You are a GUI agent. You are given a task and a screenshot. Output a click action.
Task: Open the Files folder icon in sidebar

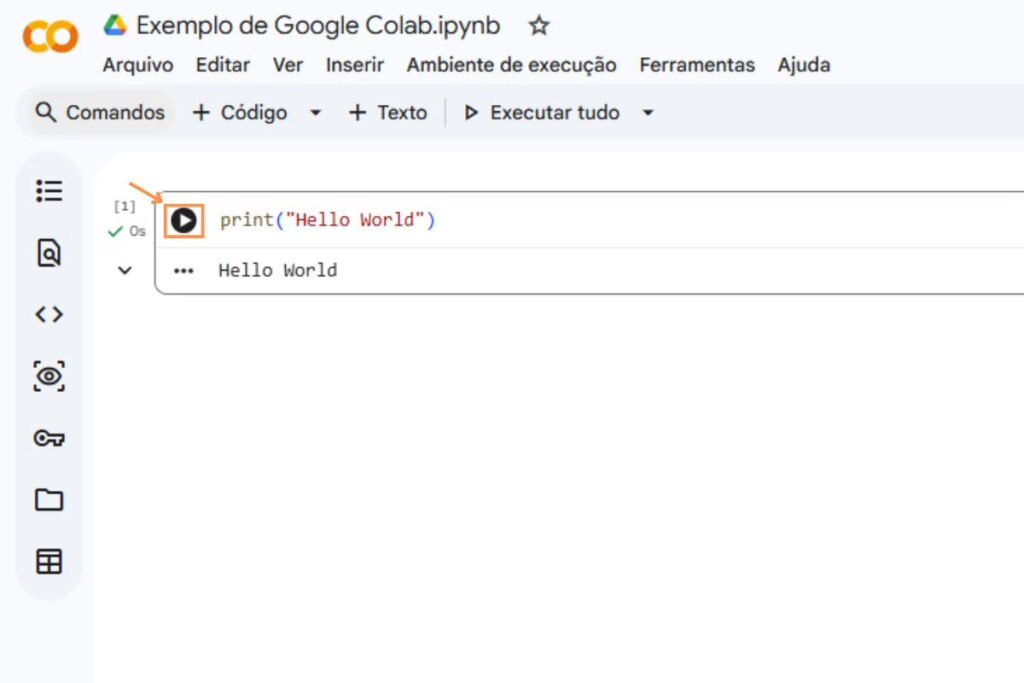(49, 500)
